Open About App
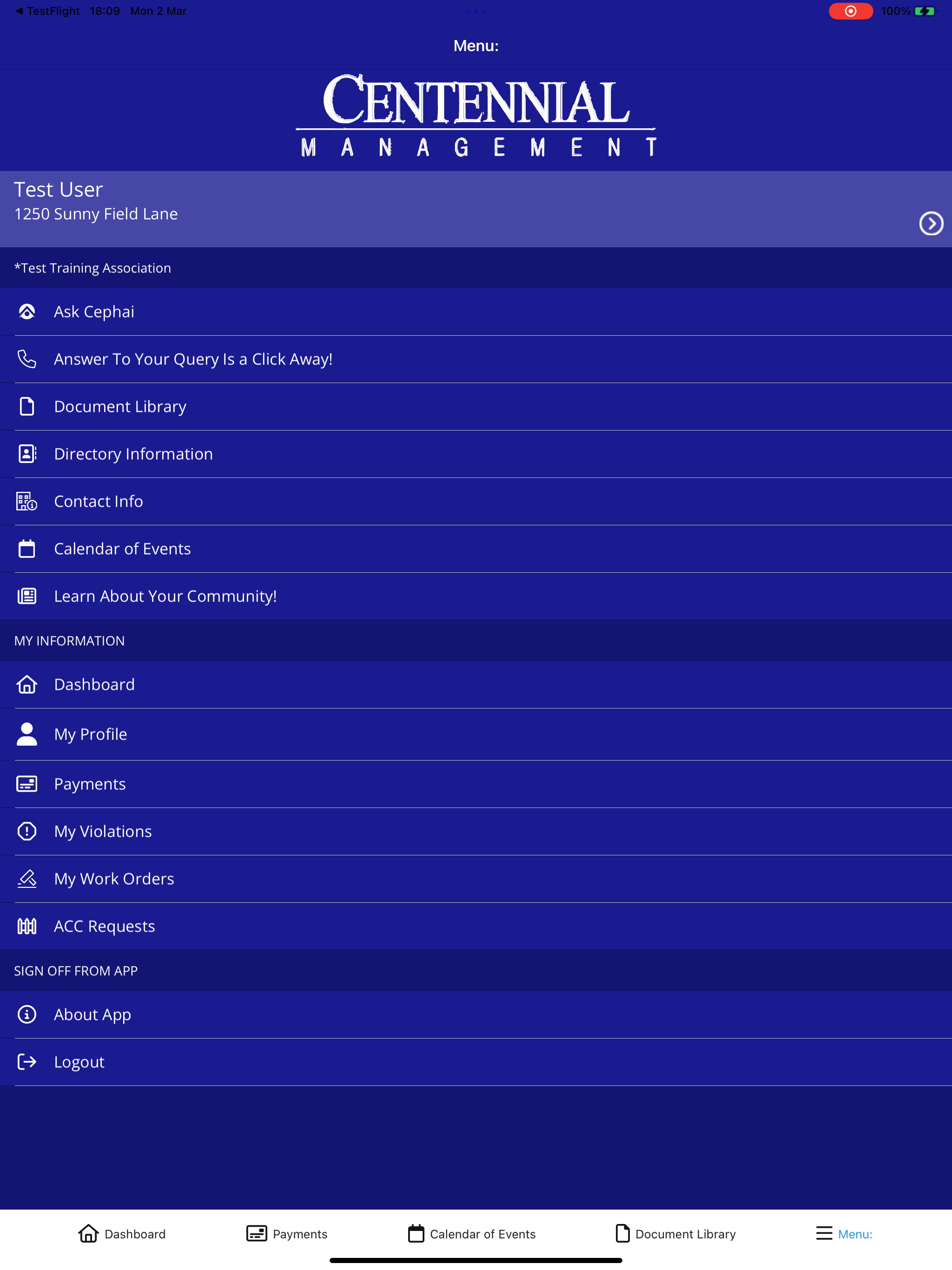 (476, 1014)
